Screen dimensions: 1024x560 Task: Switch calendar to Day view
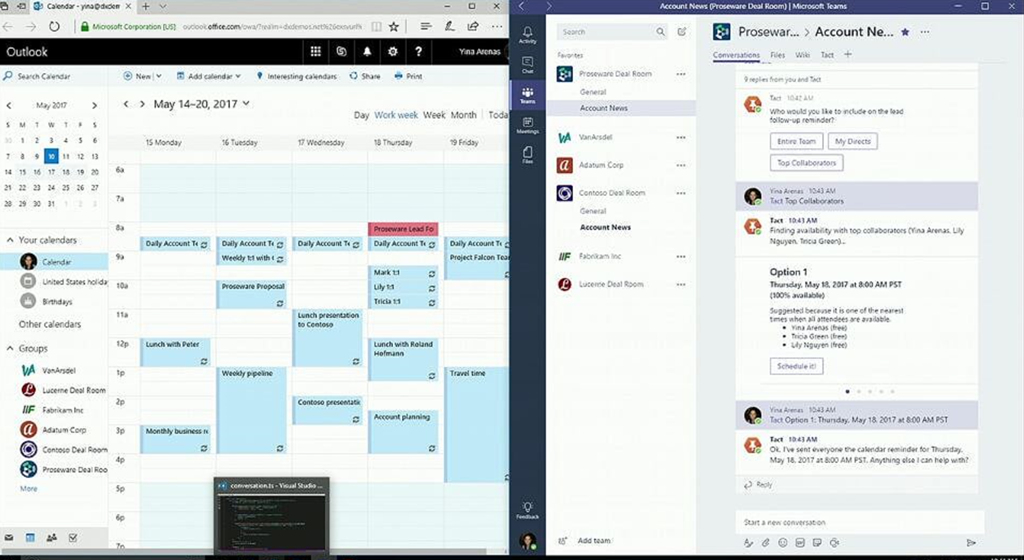(x=361, y=115)
